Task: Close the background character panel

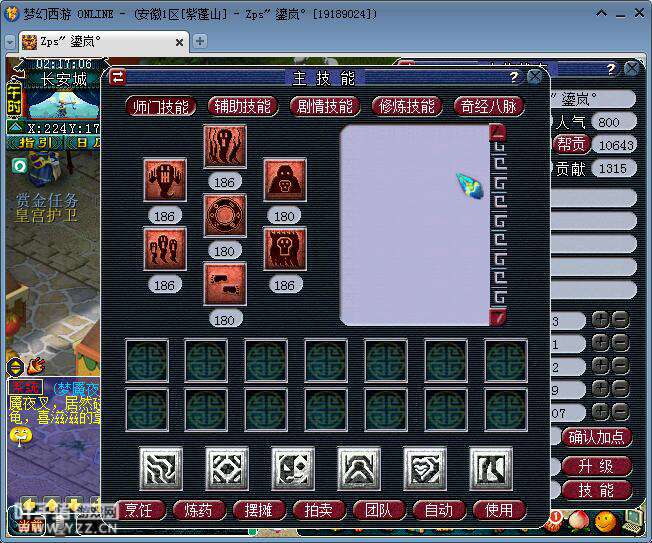Action: pyautogui.click(x=632, y=68)
